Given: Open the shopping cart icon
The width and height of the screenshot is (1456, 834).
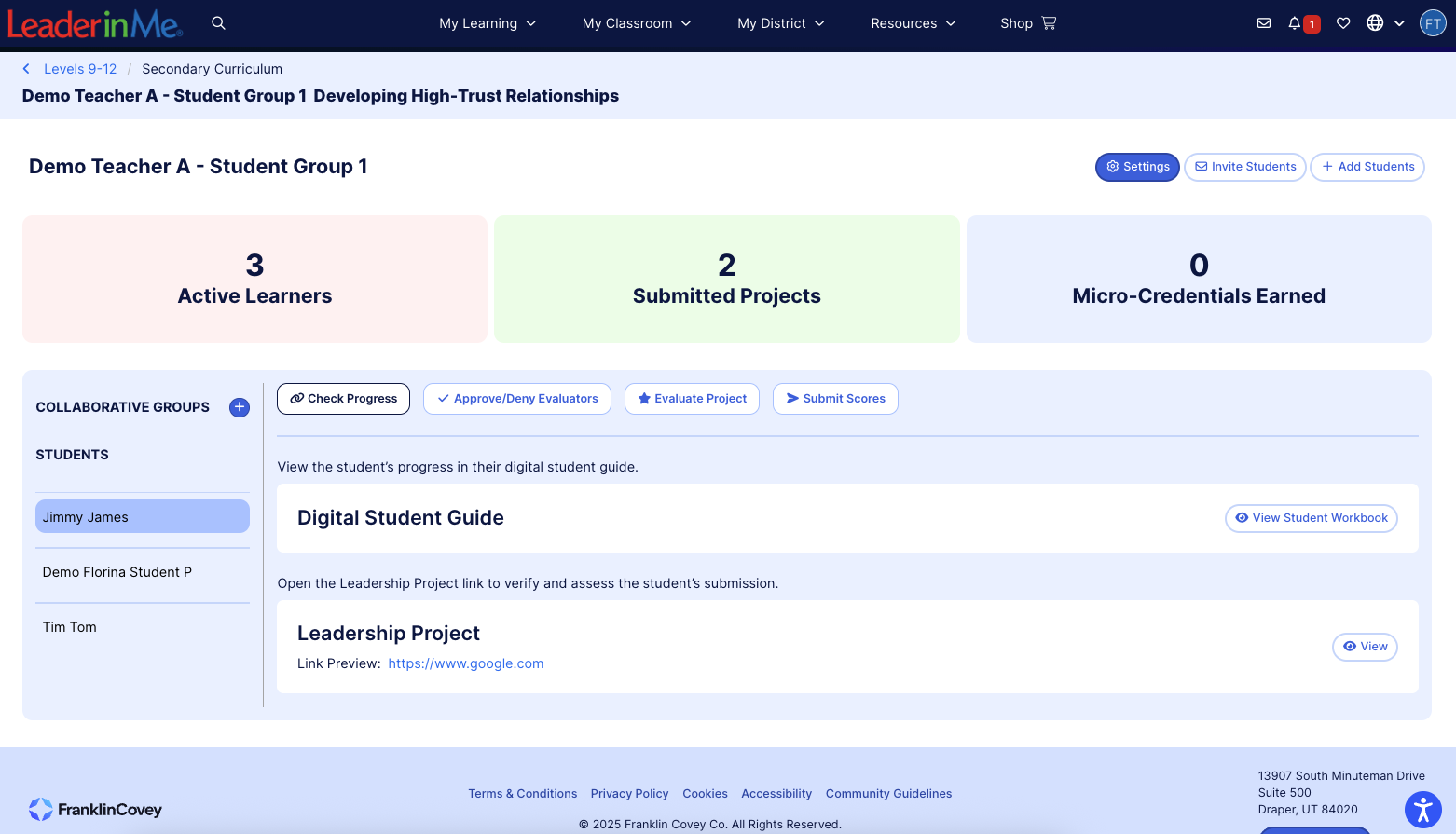Looking at the screenshot, I should click(1049, 23).
